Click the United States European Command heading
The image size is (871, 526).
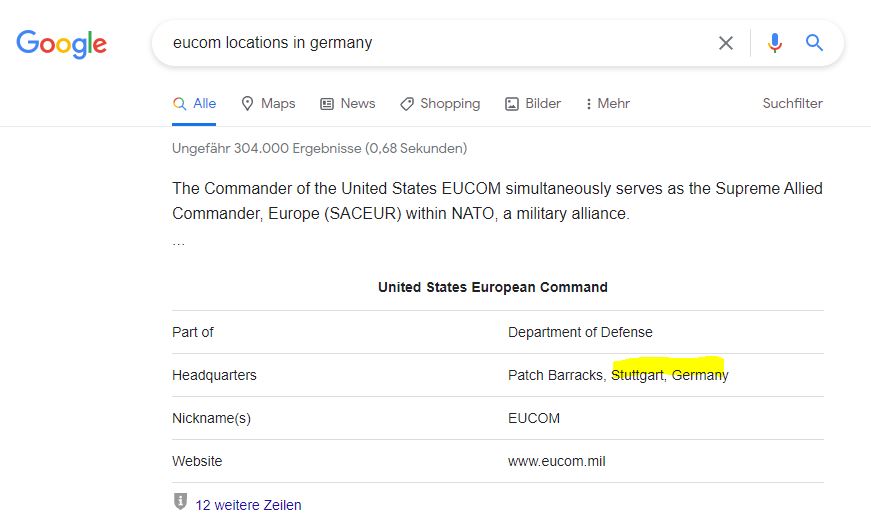point(493,287)
